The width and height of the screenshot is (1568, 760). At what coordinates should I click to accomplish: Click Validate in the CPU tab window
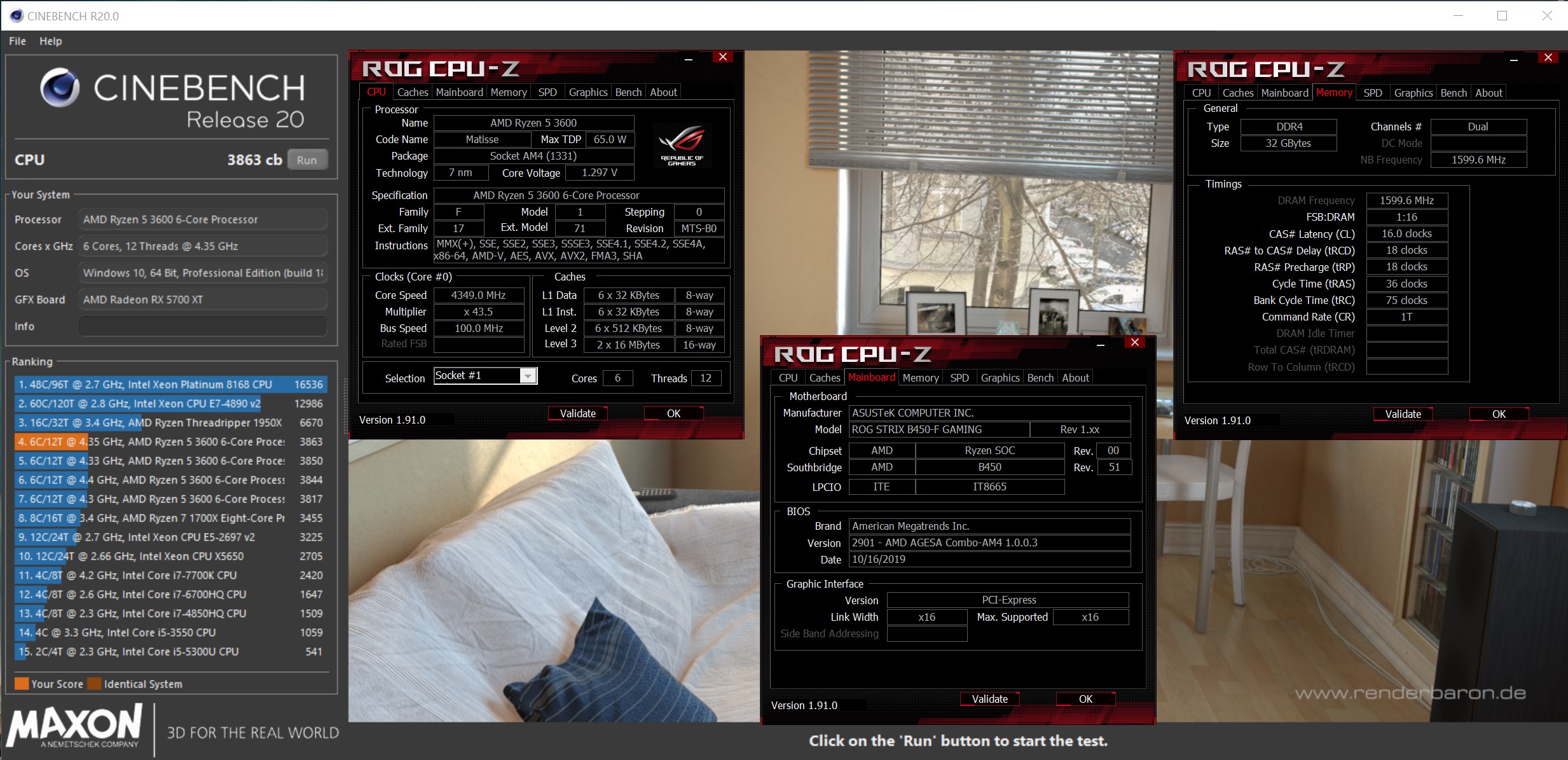(577, 413)
